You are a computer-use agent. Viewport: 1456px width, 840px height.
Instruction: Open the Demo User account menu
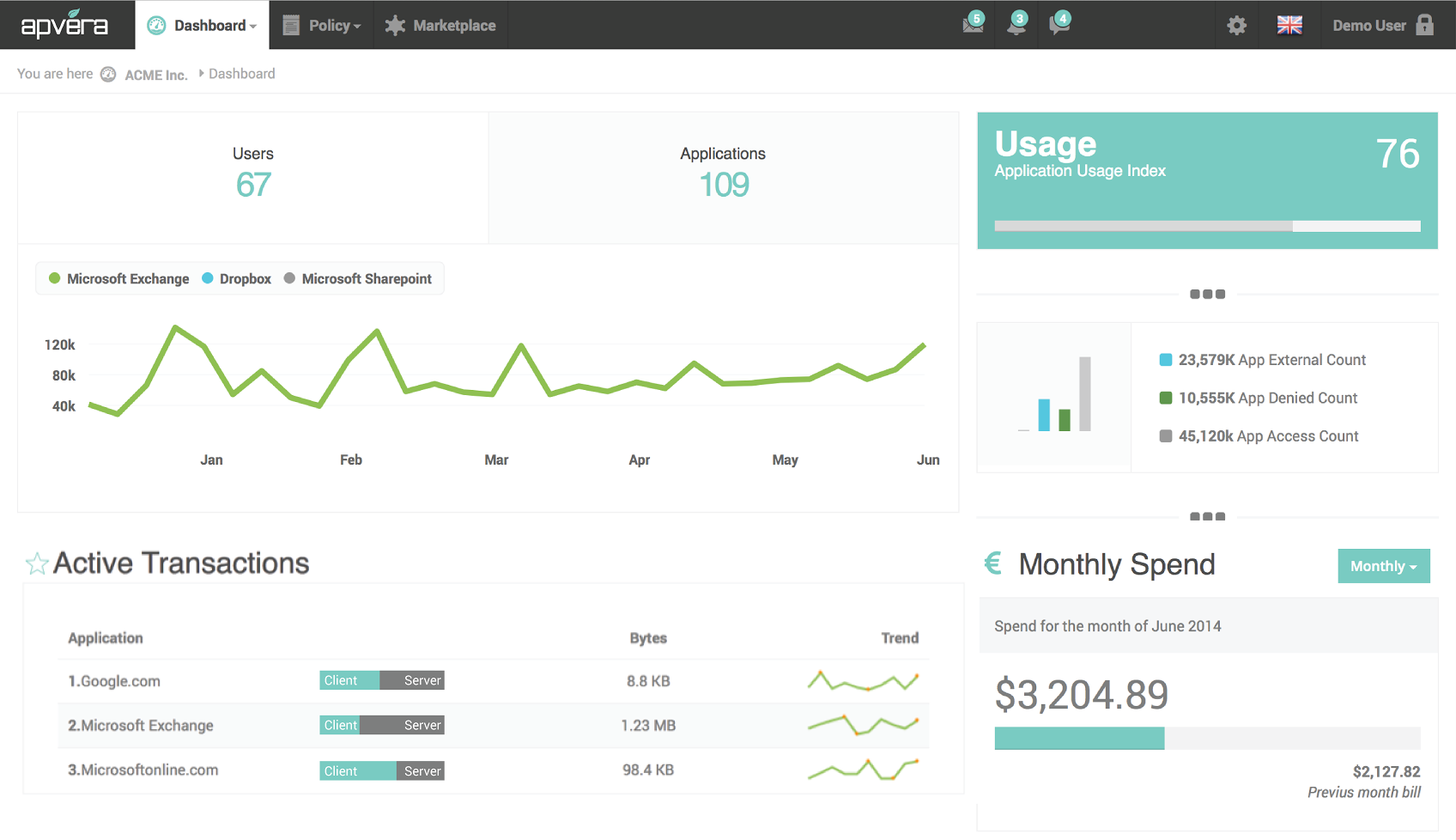coord(1369,25)
